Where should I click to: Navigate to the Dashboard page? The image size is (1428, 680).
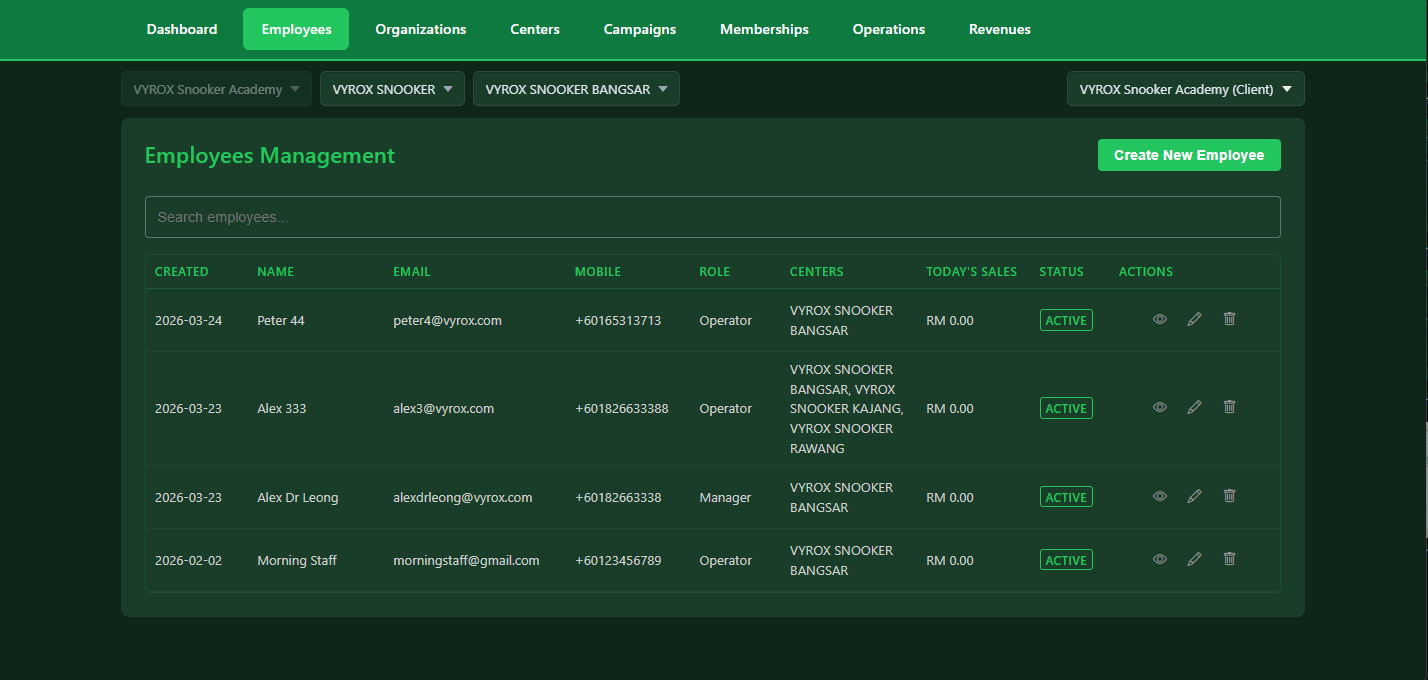pos(181,29)
